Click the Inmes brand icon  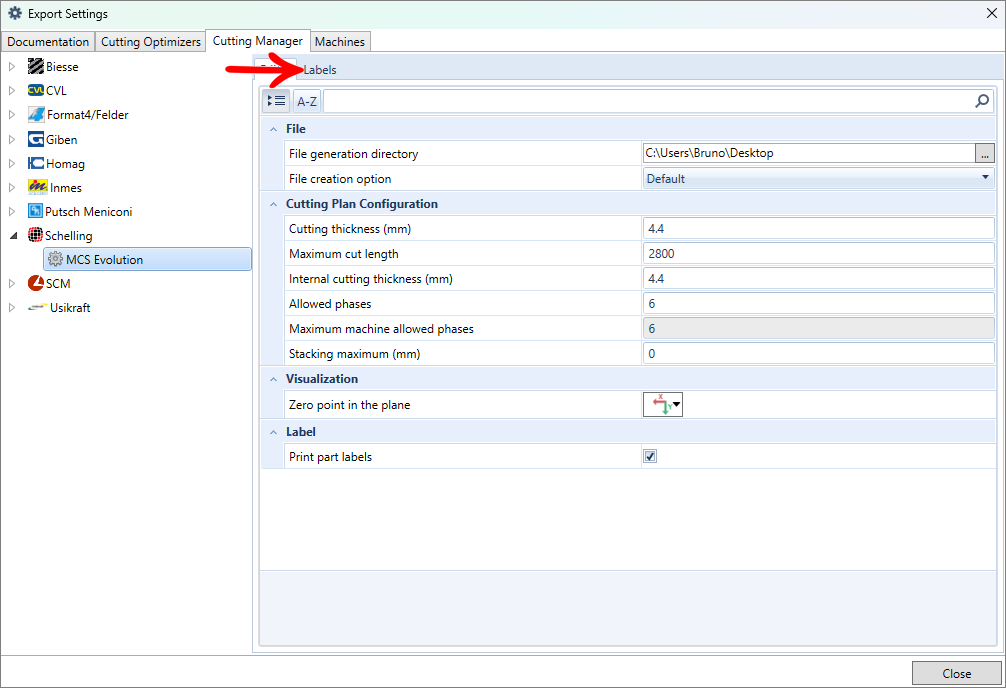[x=38, y=187]
